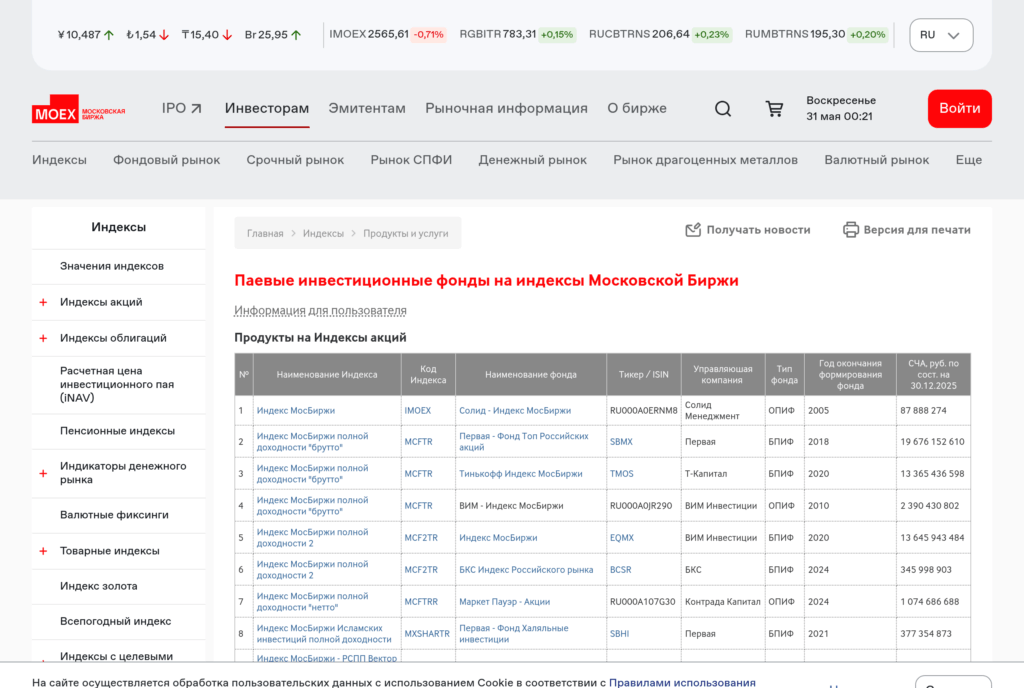Open the BCSR ticker link
Screen dimensions: 1024x688
[620, 570]
